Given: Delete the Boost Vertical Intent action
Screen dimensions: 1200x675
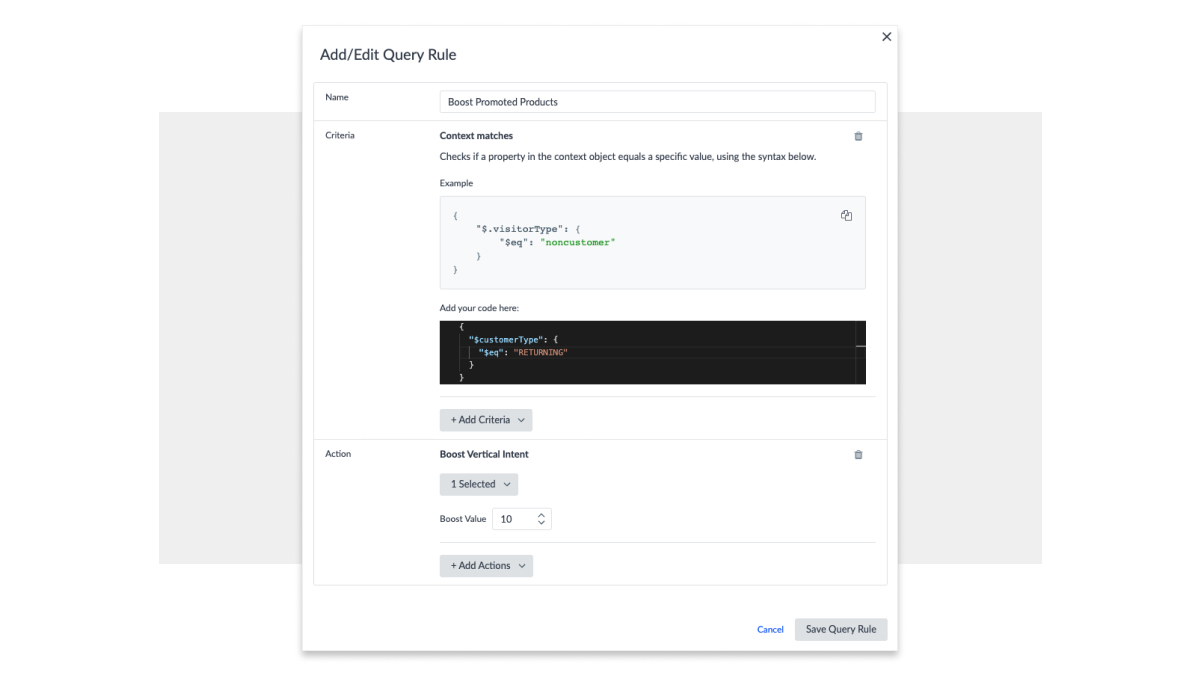Looking at the screenshot, I should pos(858,455).
